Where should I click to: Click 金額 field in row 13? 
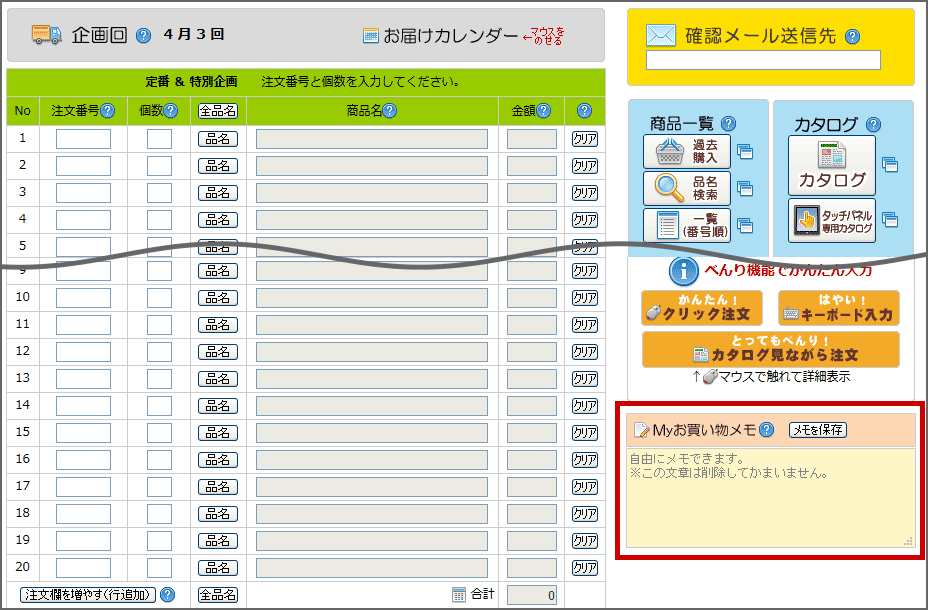point(532,379)
